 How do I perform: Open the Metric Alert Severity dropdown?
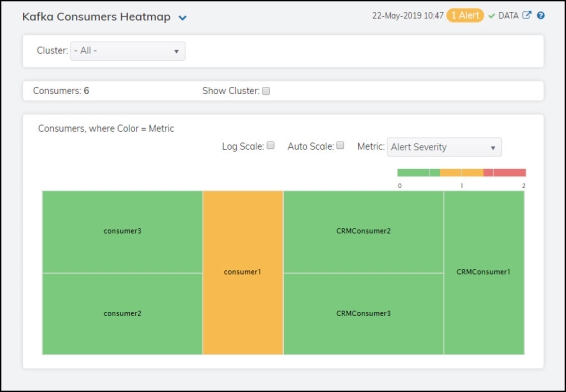point(444,147)
